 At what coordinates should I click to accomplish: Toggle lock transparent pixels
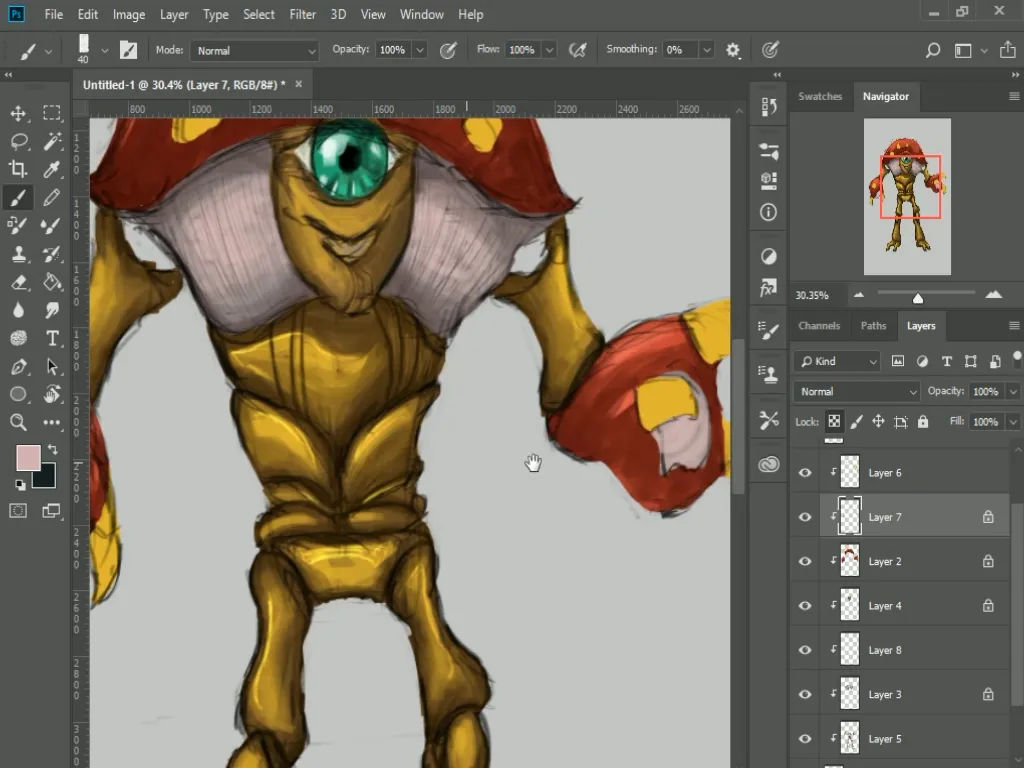coord(835,421)
